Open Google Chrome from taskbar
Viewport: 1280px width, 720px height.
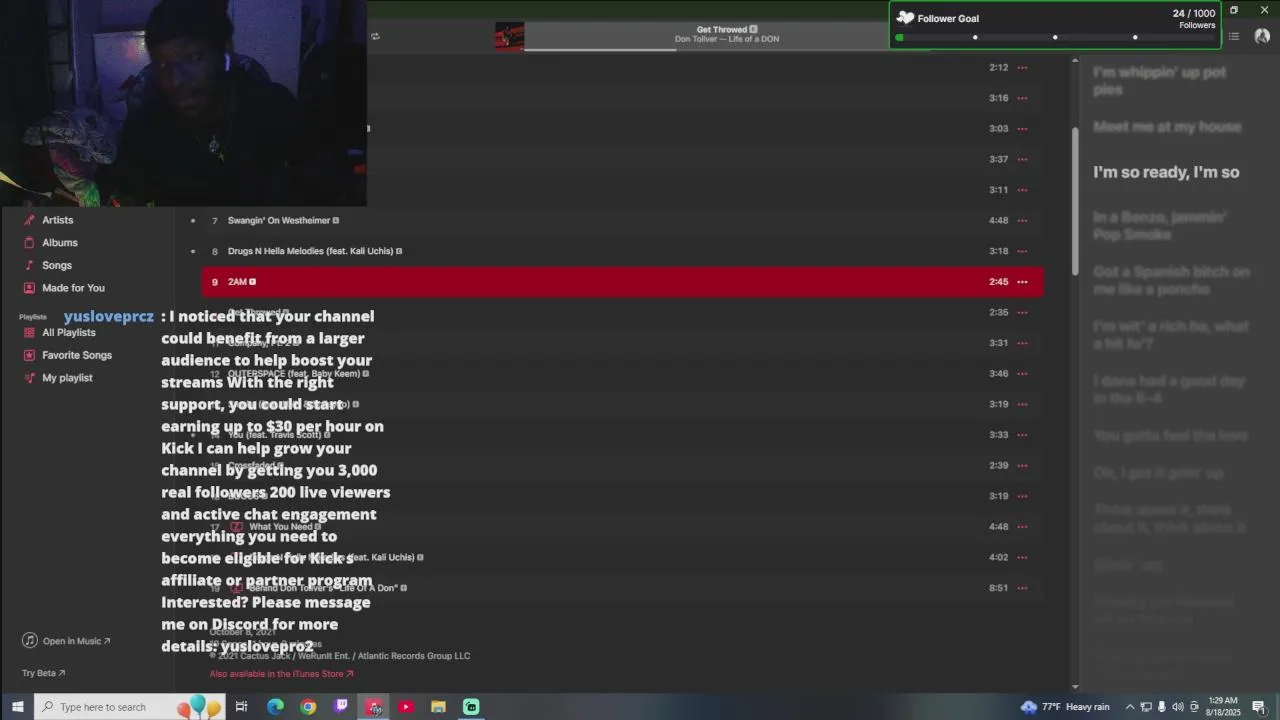[308, 707]
